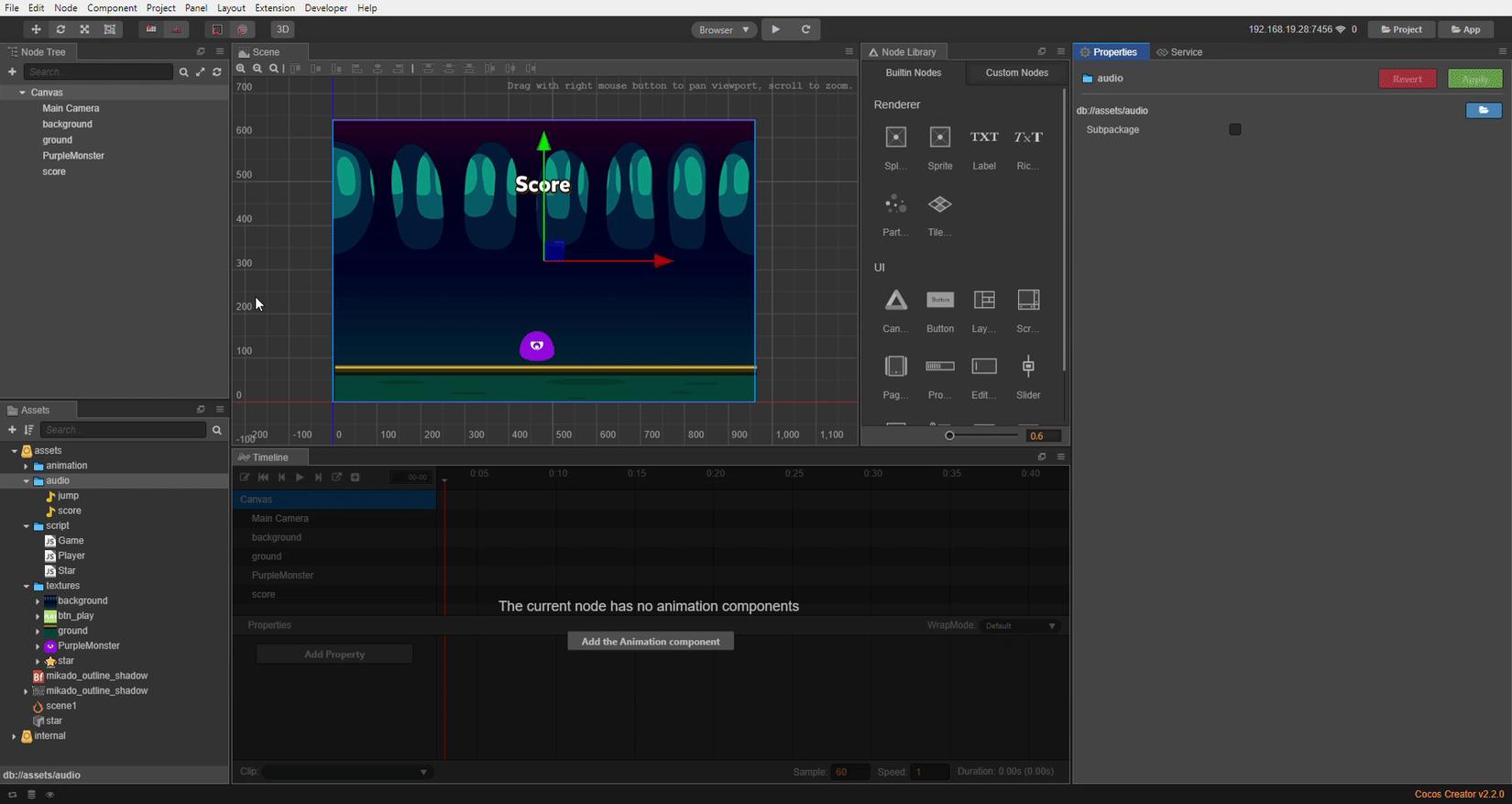Viewport: 1512px width, 804px height.
Task: Open the Component menu
Action: pos(112,7)
